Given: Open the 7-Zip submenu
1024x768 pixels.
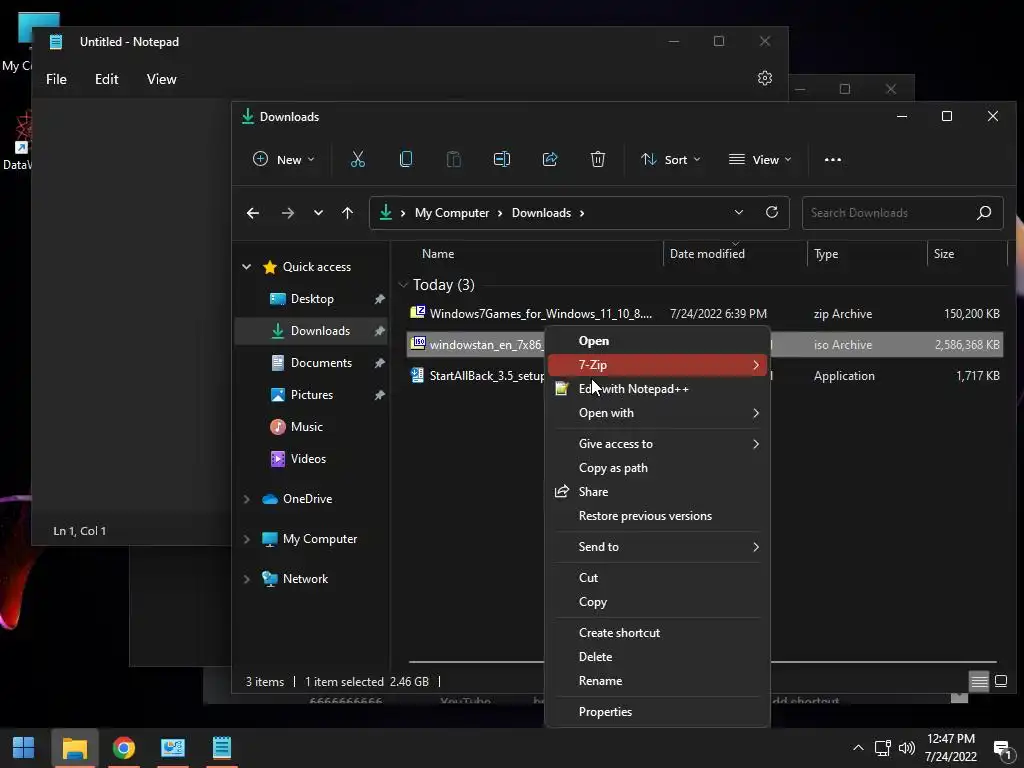Looking at the screenshot, I should pos(658,364).
